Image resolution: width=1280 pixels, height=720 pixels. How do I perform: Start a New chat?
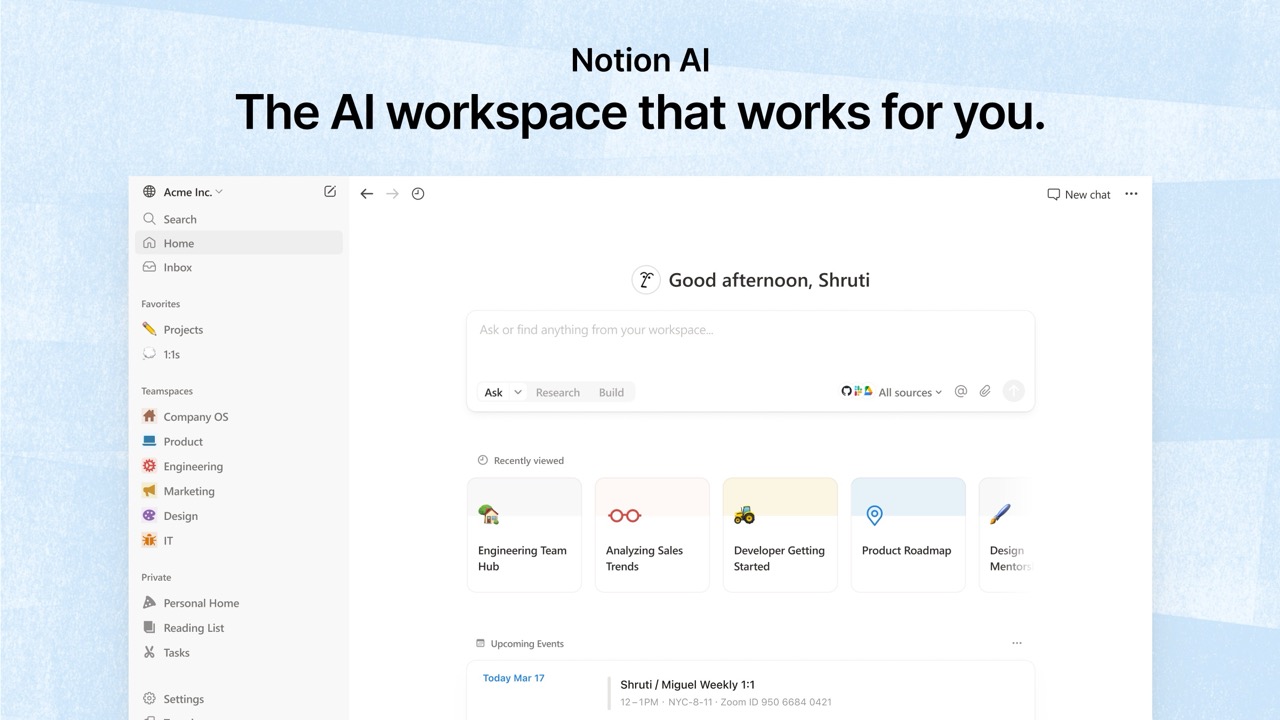pos(1078,194)
